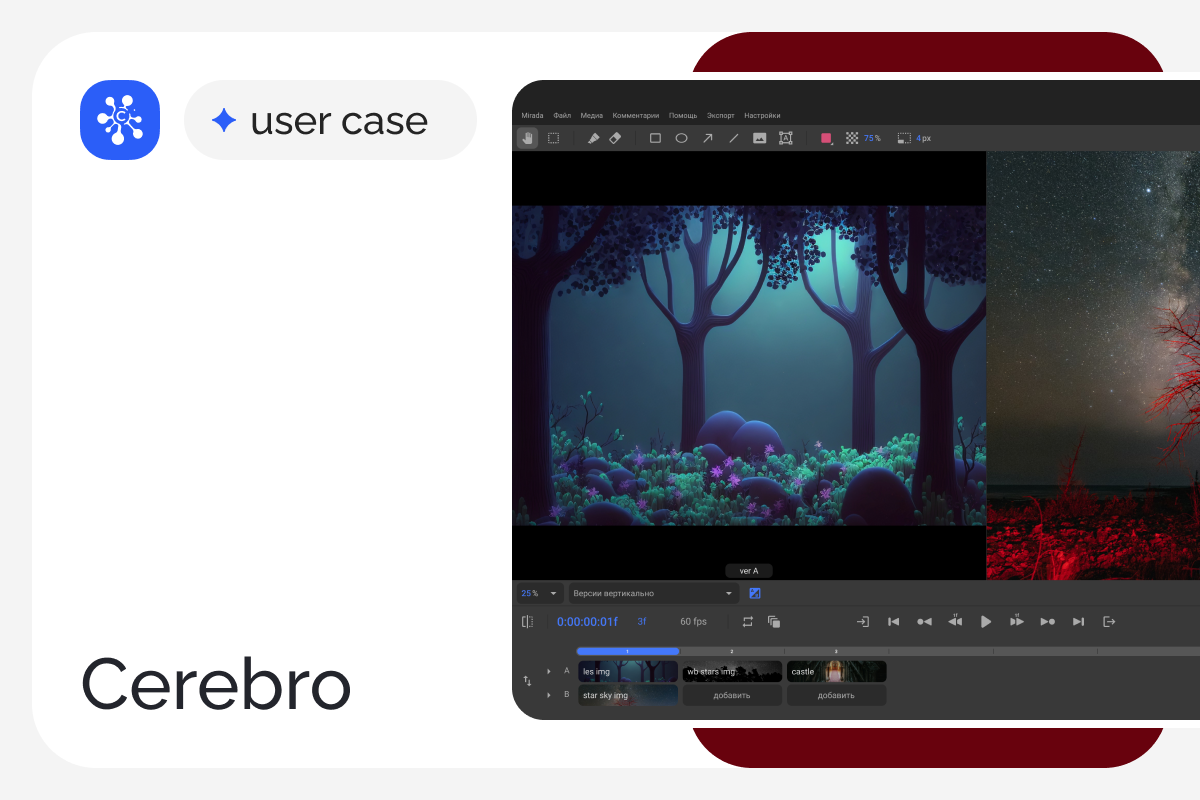Choose the highlighter marker tool
1200x800 pixels.
[592, 138]
